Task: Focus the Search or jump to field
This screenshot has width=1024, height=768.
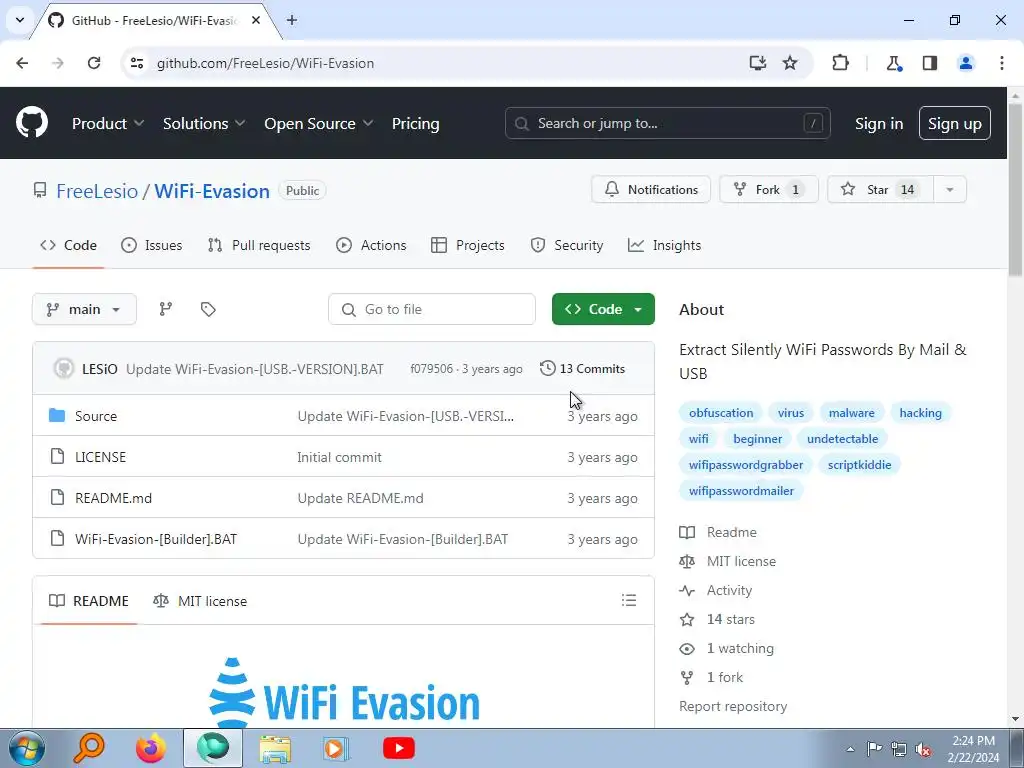Action: [x=667, y=123]
